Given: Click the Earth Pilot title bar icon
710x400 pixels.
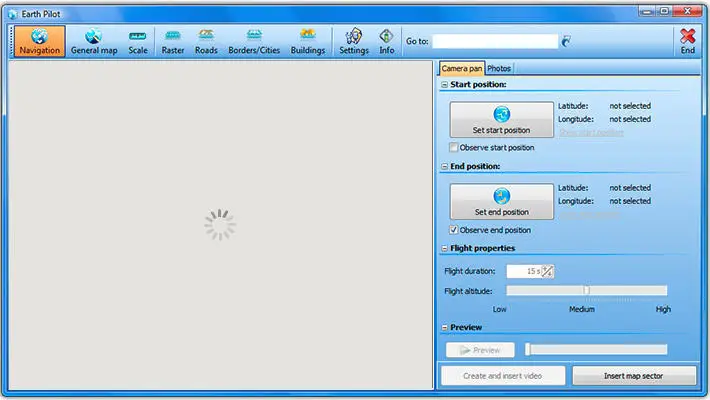Looking at the screenshot, I should [13, 14].
